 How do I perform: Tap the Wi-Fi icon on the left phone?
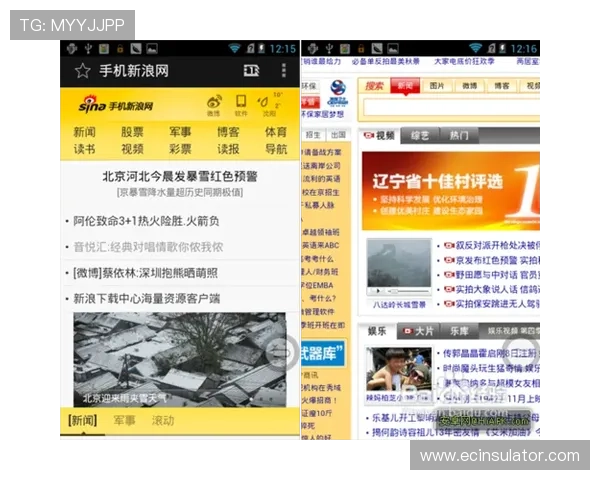(234, 48)
